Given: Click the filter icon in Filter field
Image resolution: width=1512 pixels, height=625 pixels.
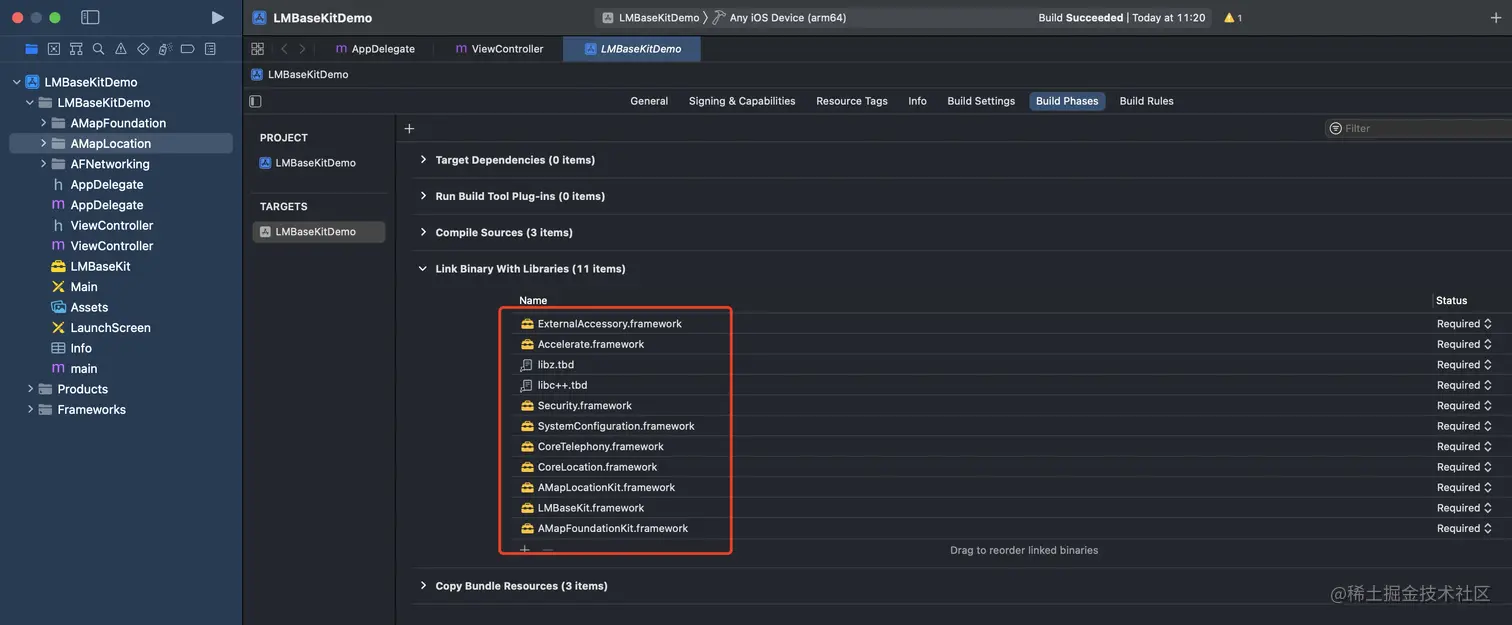Looking at the screenshot, I should point(1335,128).
